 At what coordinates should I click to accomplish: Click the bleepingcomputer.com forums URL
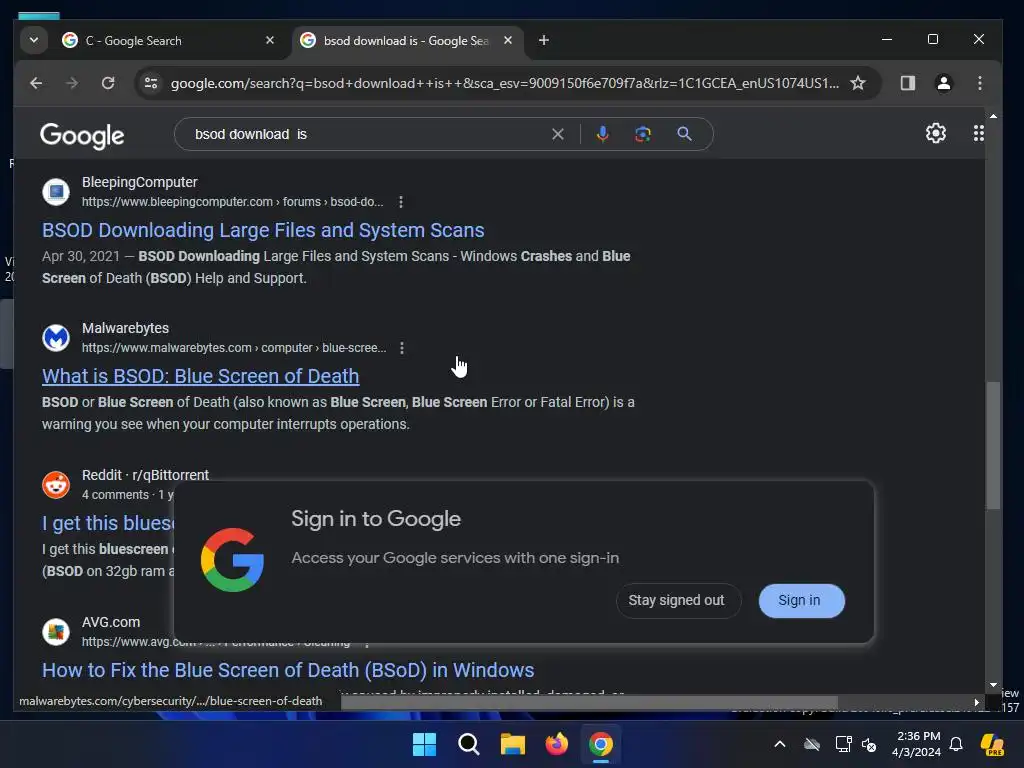232,202
